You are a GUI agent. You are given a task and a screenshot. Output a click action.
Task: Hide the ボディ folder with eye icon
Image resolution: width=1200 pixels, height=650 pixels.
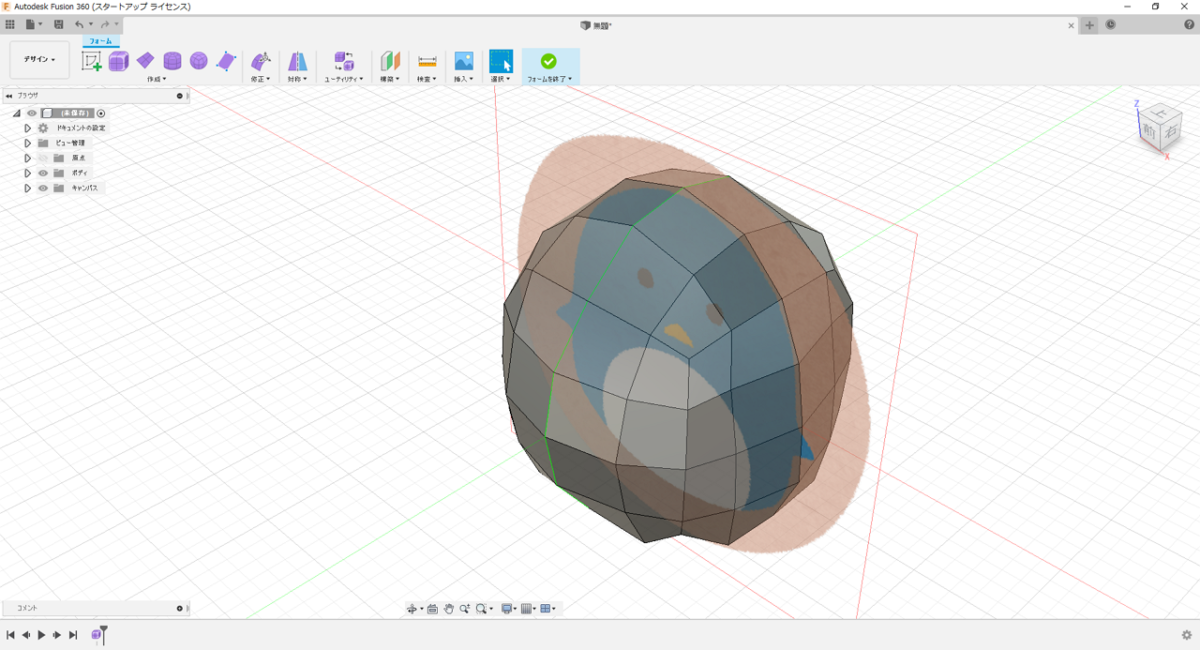[43, 173]
